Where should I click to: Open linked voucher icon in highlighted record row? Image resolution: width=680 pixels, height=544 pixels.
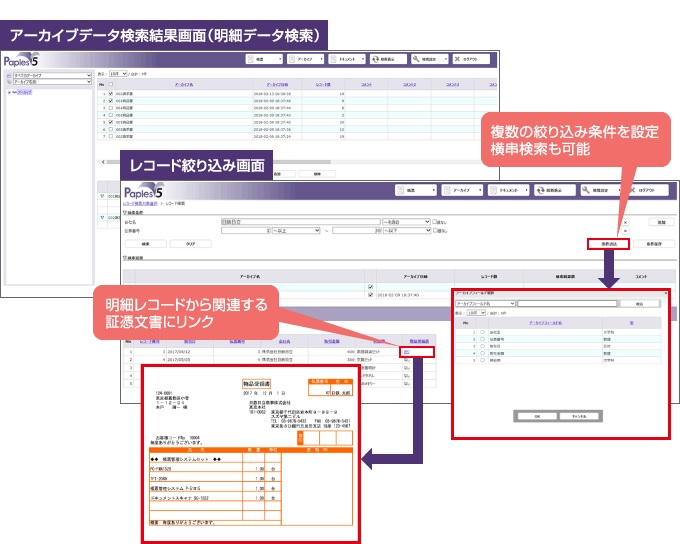(x=407, y=352)
